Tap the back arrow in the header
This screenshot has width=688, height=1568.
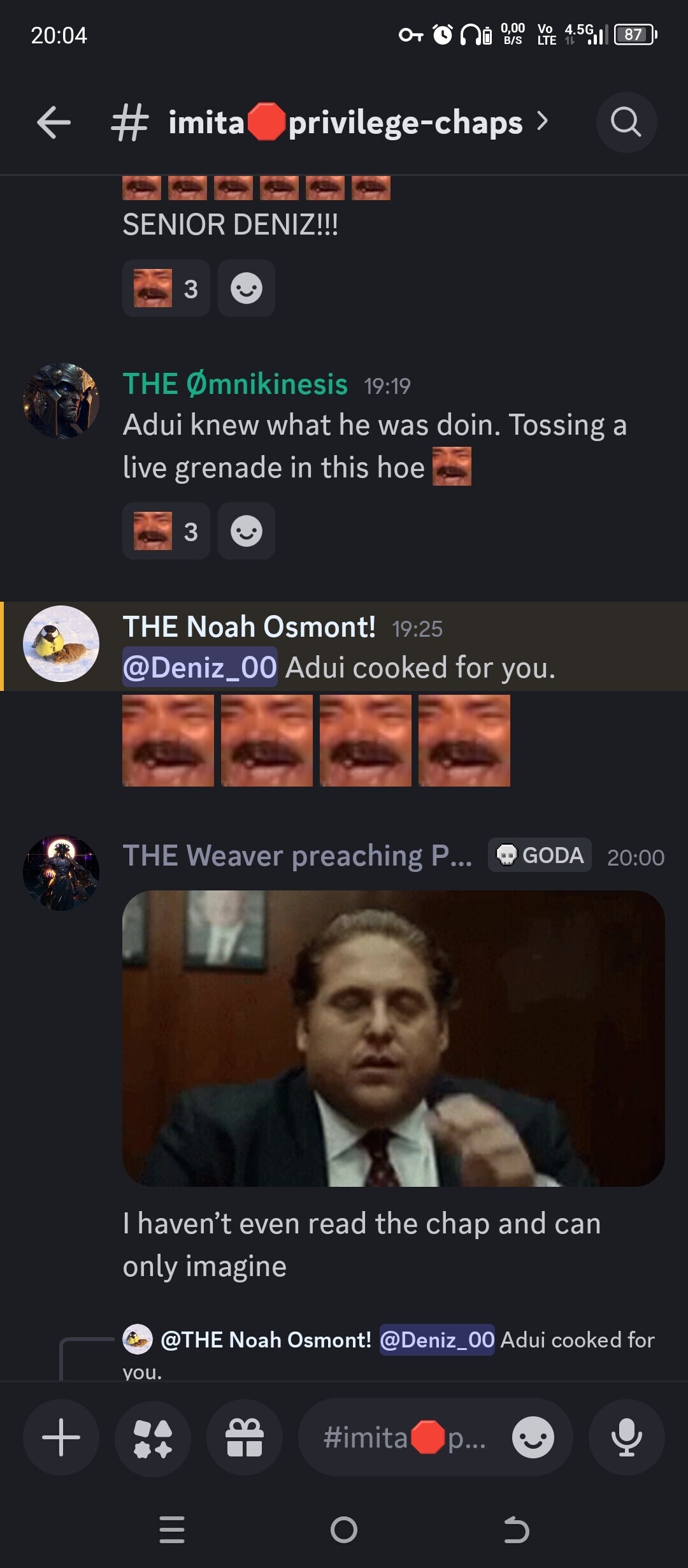(x=54, y=122)
